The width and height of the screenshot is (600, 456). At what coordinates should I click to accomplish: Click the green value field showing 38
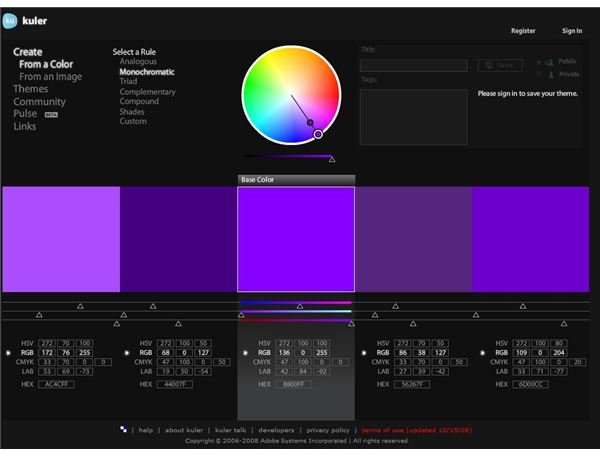click(x=421, y=353)
